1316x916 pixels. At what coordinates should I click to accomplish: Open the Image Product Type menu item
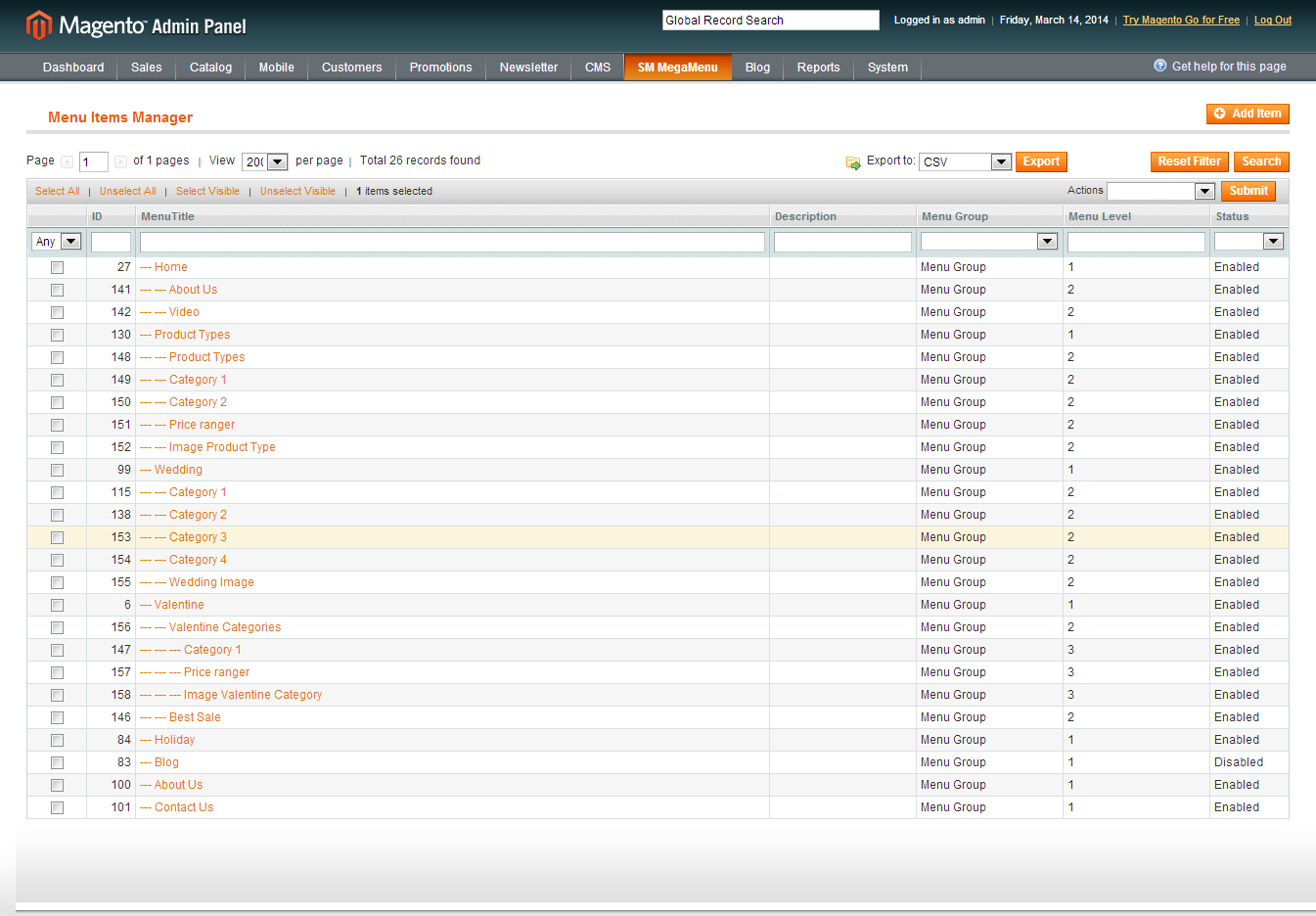(x=222, y=447)
